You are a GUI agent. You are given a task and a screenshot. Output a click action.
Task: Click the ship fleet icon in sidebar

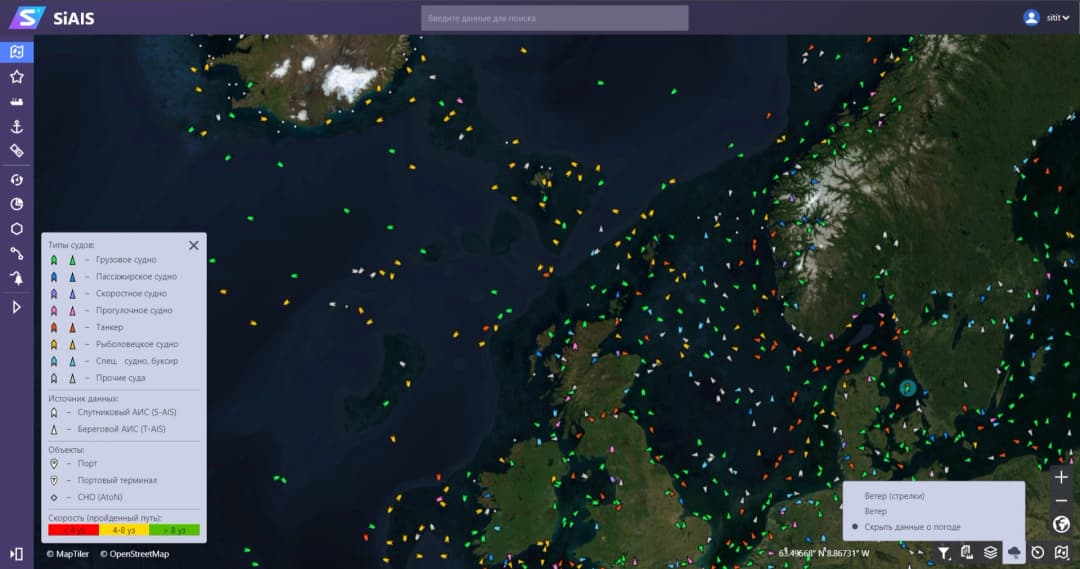tap(16, 102)
